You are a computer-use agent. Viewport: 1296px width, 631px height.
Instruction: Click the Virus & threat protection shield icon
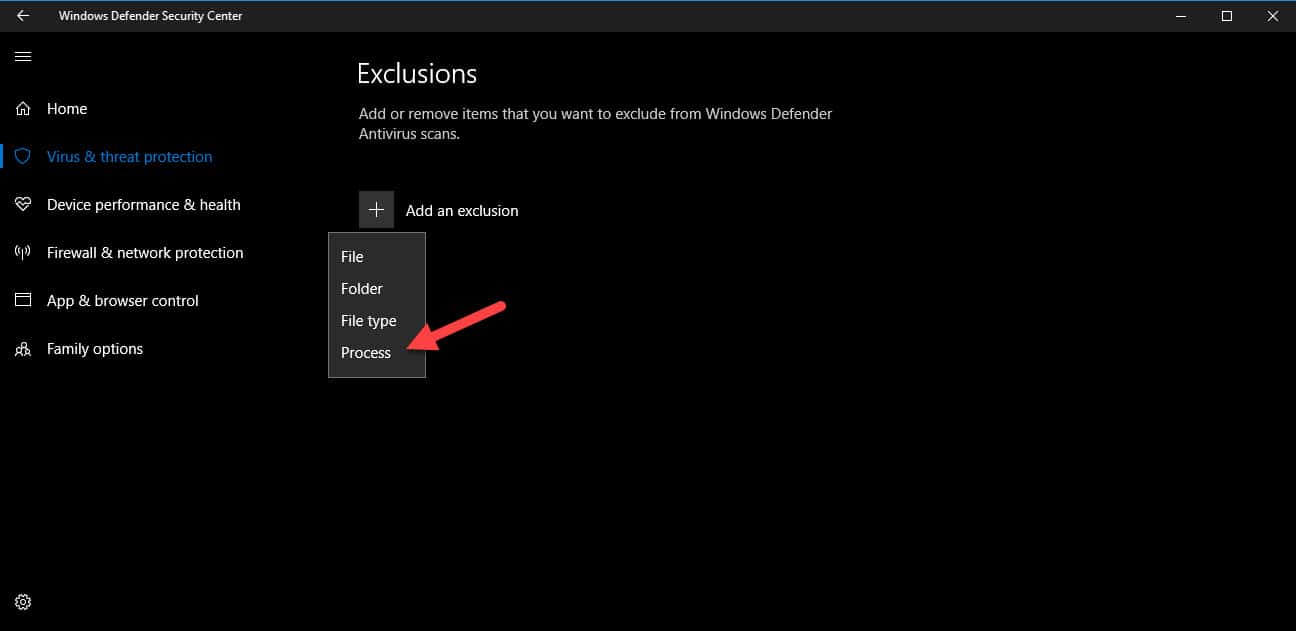pos(23,157)
